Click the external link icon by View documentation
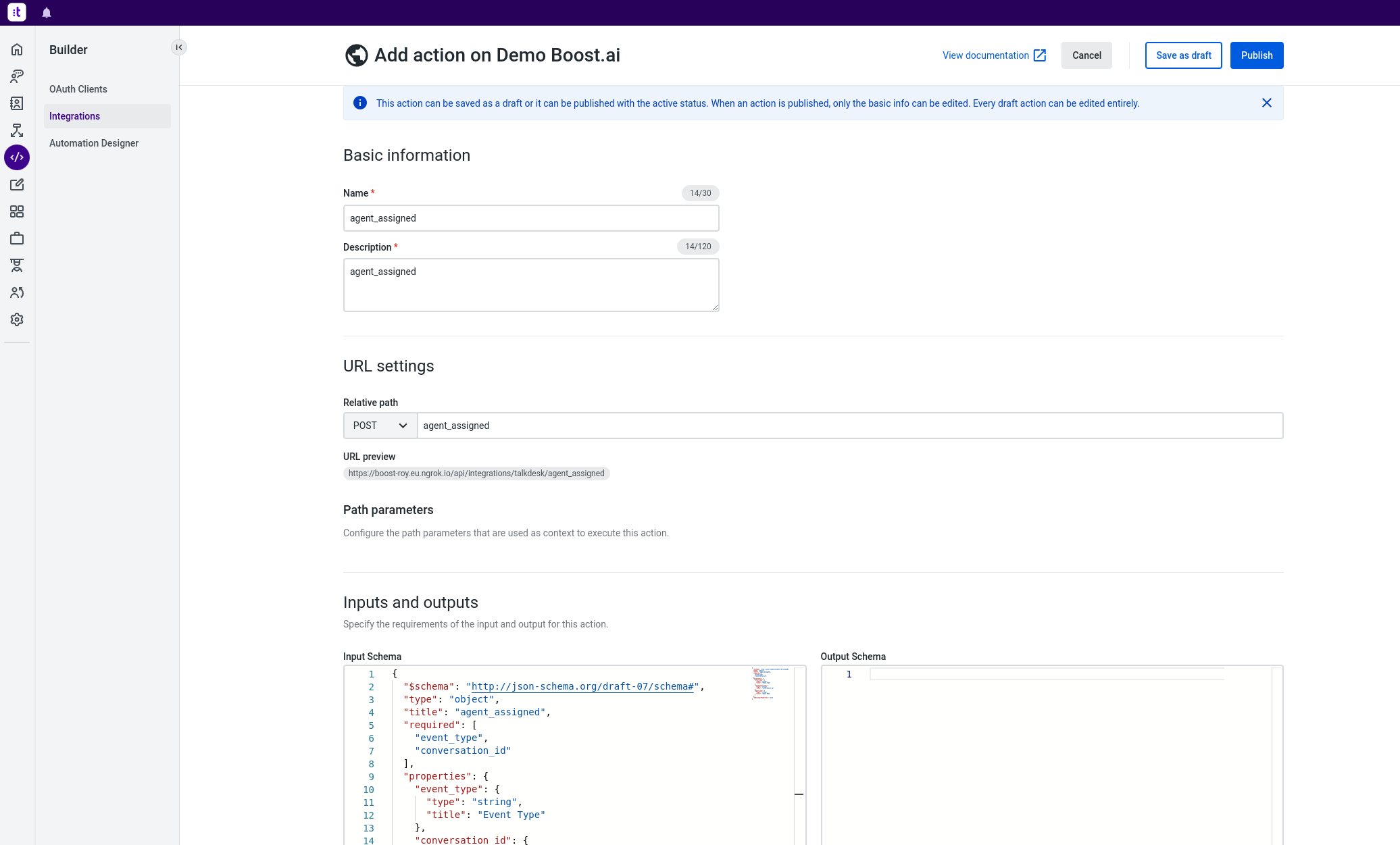The image size is (1400, 845). (x=1040, y=55)
